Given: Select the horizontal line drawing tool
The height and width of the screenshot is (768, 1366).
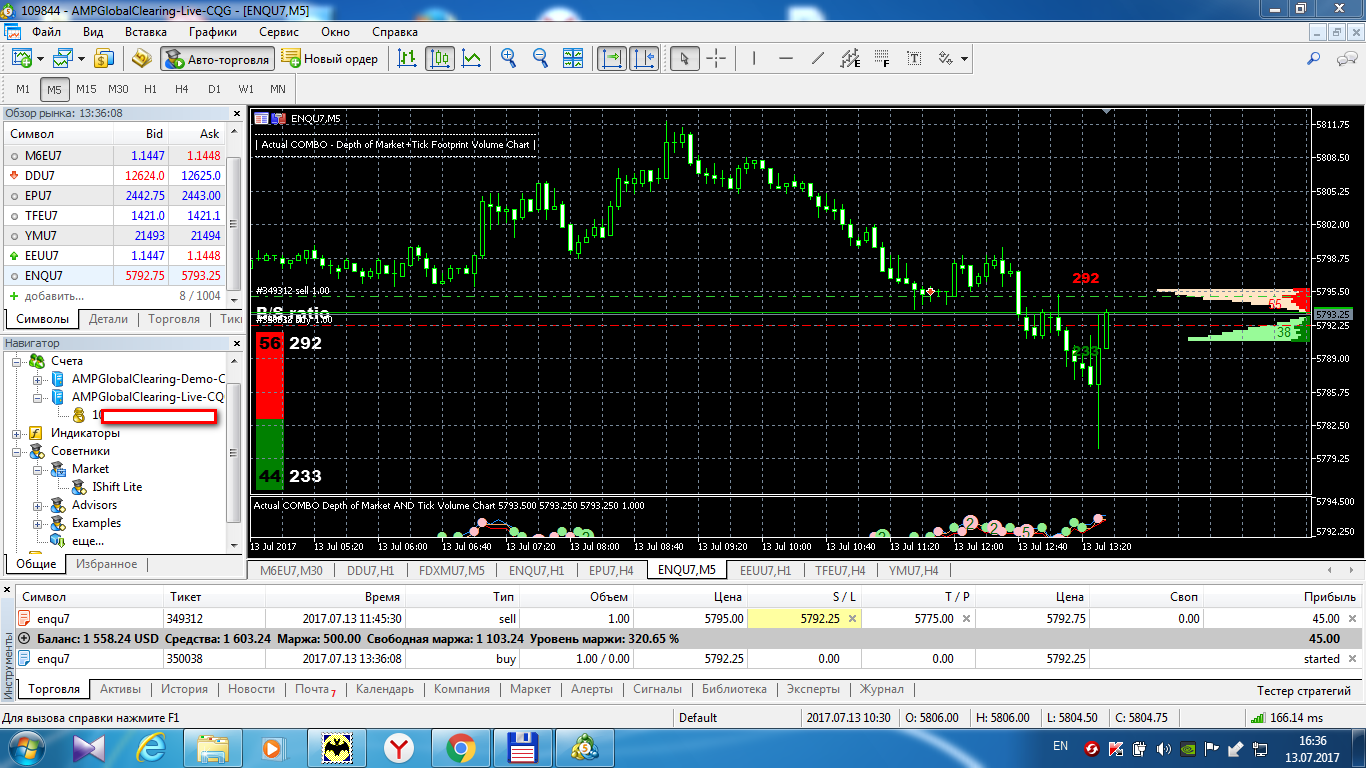Looking at the screenshot, I should (x=786, y=59).
